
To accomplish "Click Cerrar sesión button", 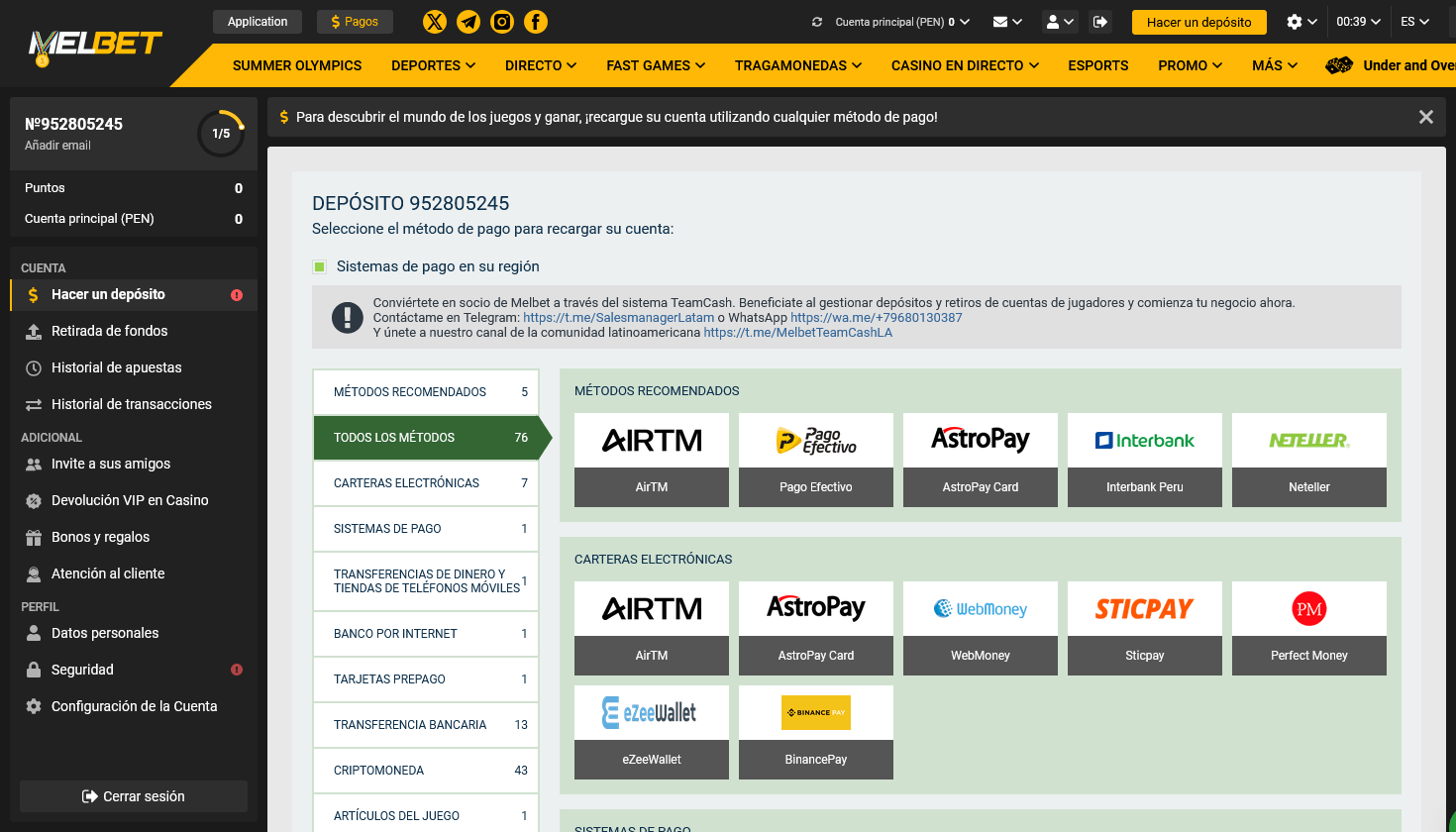I will pos(134,796).
